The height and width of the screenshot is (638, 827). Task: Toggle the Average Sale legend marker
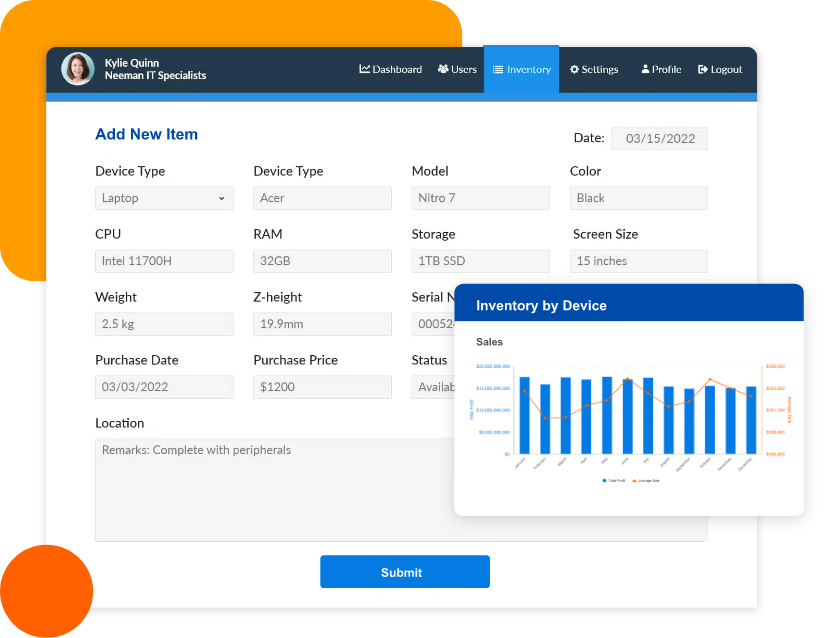tap(634, 481)
